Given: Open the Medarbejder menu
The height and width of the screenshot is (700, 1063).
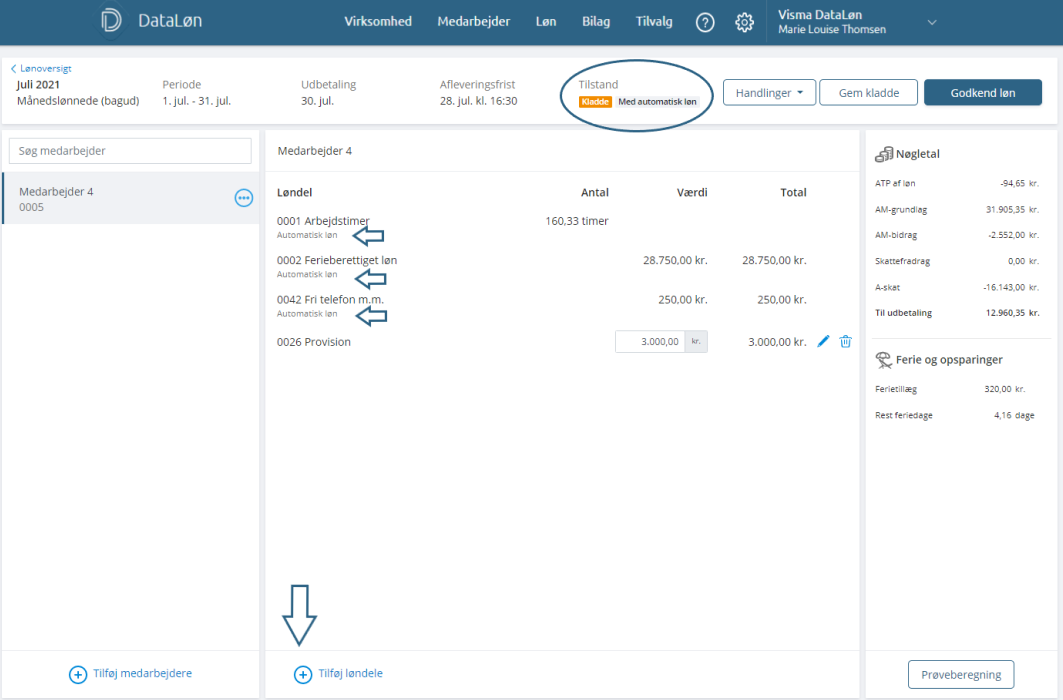Looking at the screenshot, I should pos(473,22).
